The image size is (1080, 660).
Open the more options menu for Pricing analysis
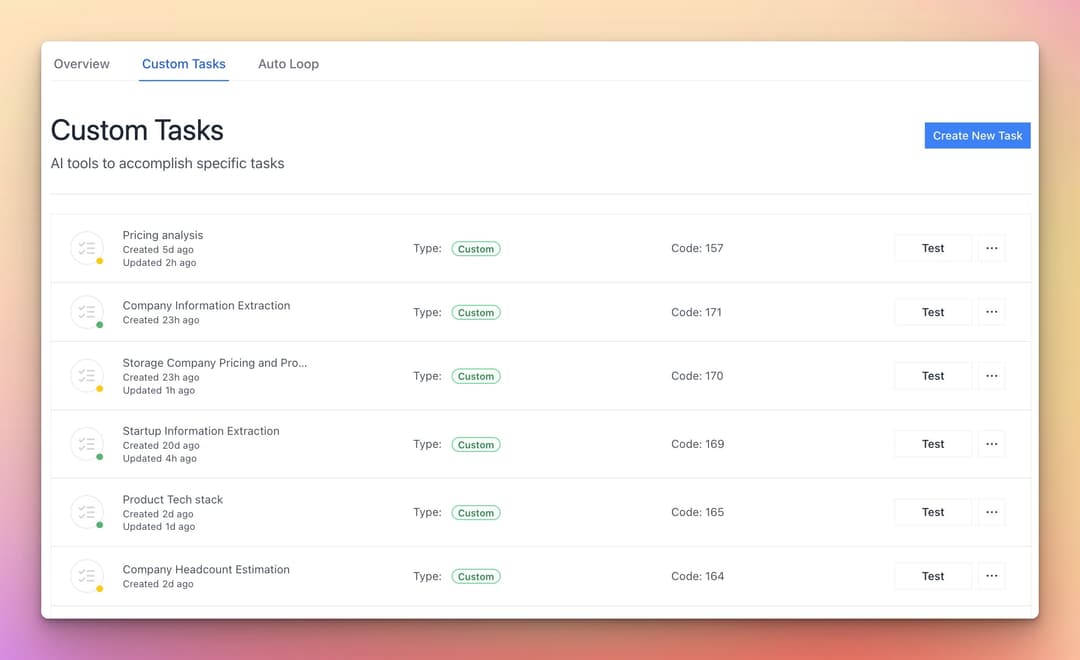[991, 248]
